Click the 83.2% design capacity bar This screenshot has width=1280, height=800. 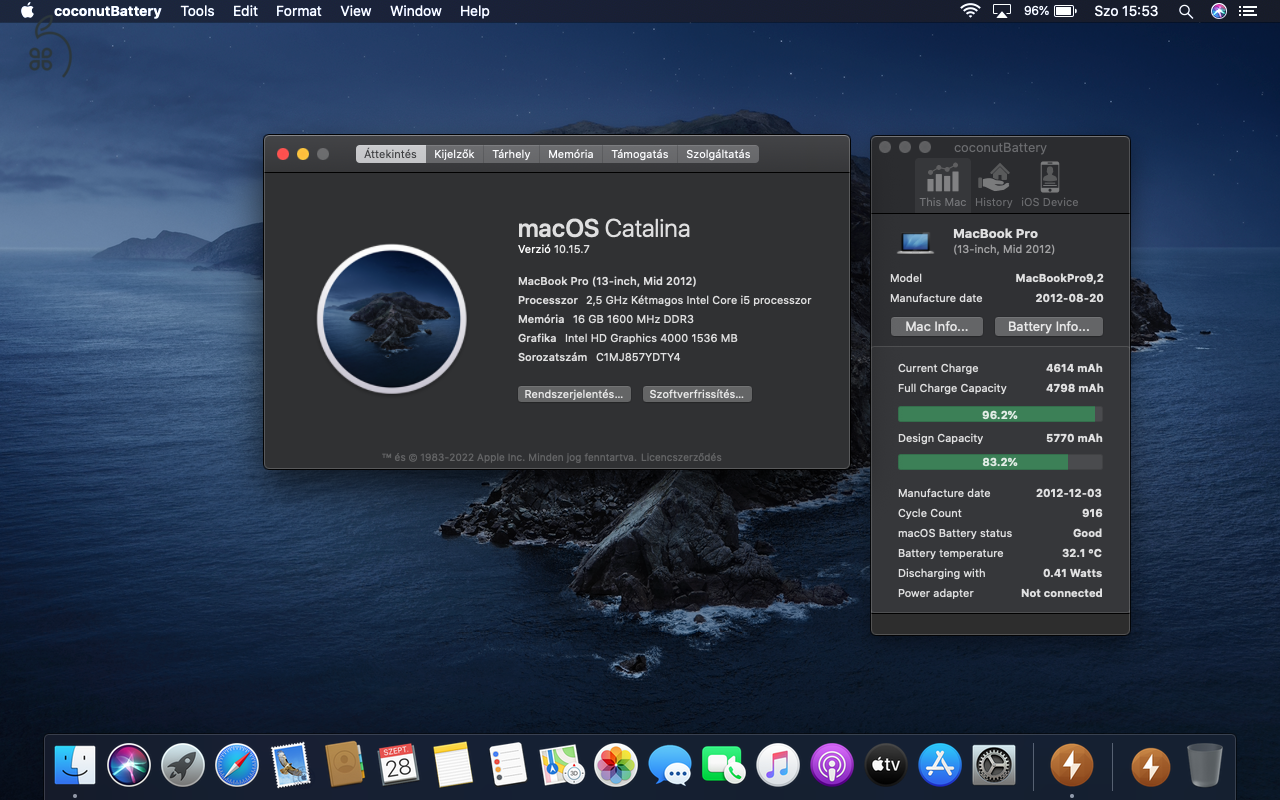pyautogui.click(x=1000, y=462)
